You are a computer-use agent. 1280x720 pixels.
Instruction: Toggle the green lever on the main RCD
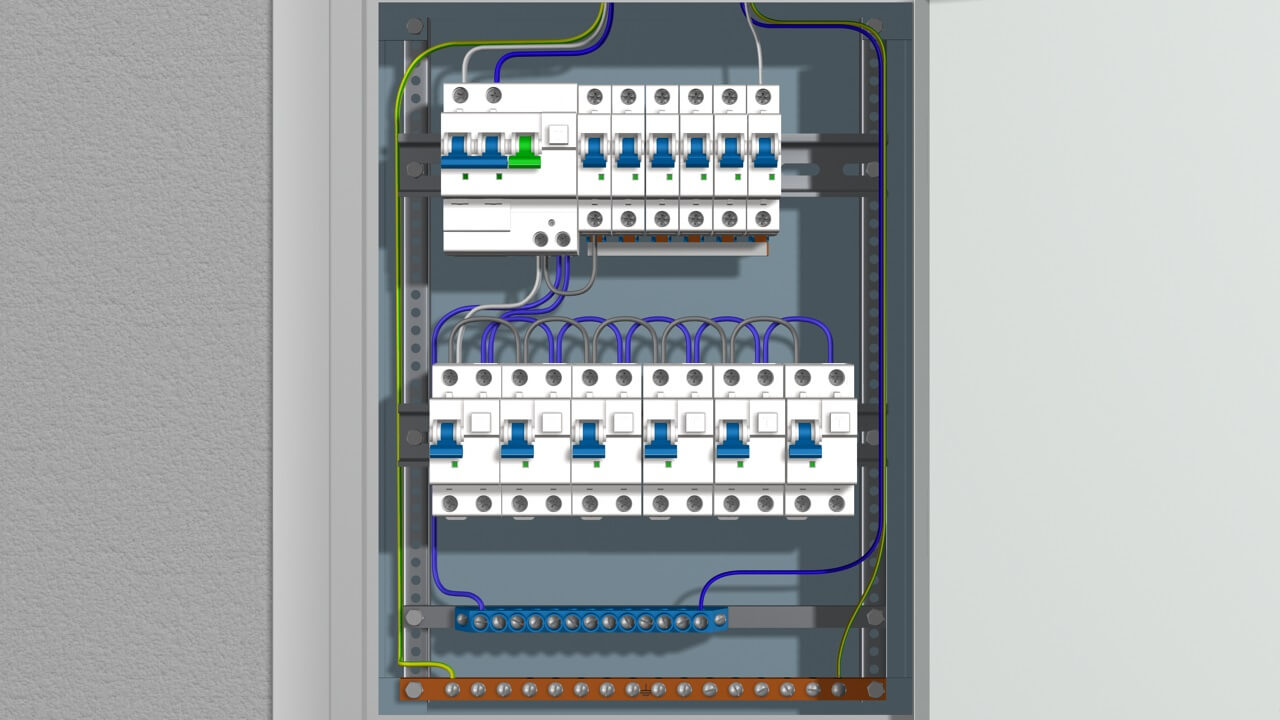524,150
